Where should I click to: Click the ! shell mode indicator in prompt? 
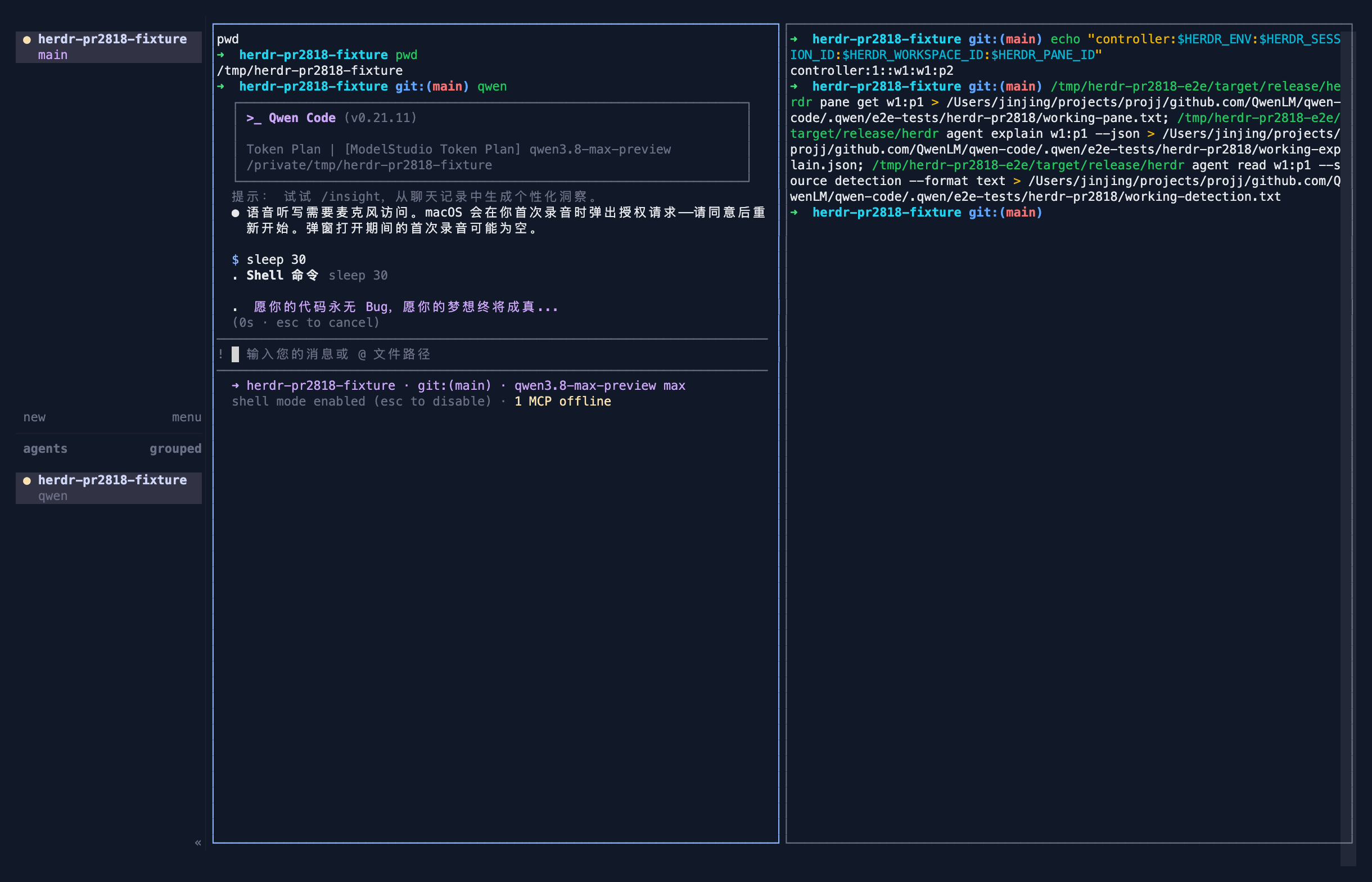(220, 354)
